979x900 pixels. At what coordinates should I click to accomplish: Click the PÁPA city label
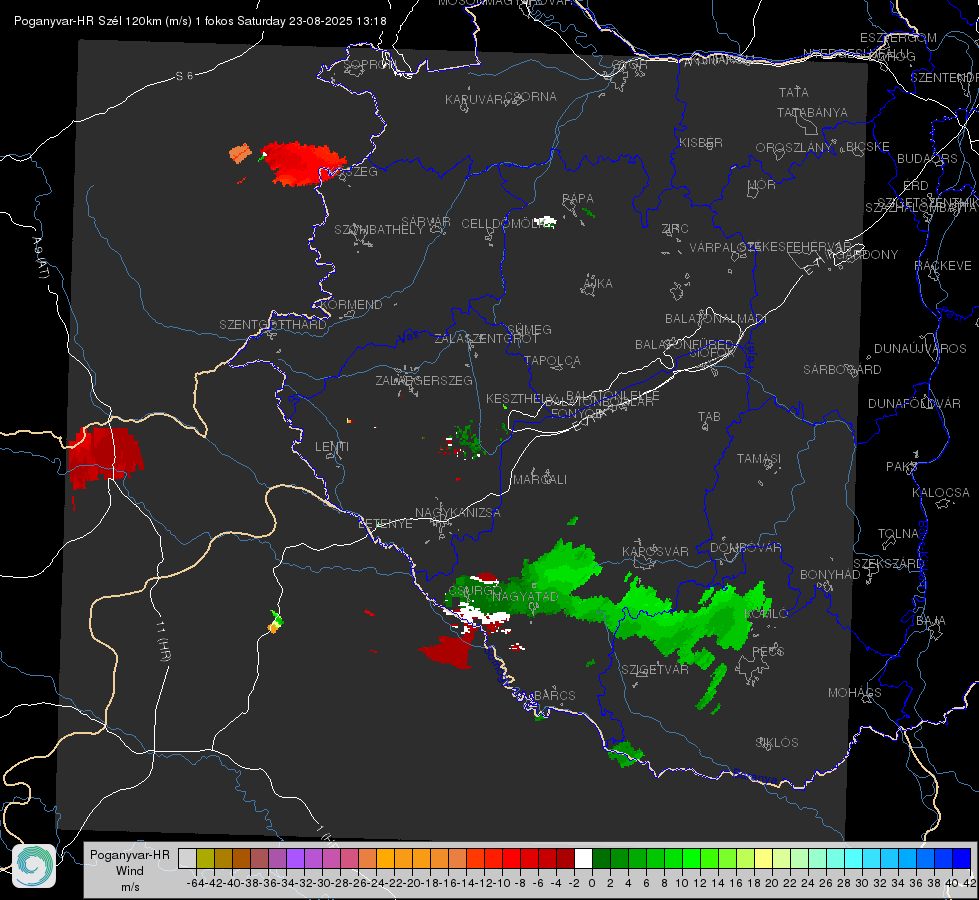tap(578, 199)
